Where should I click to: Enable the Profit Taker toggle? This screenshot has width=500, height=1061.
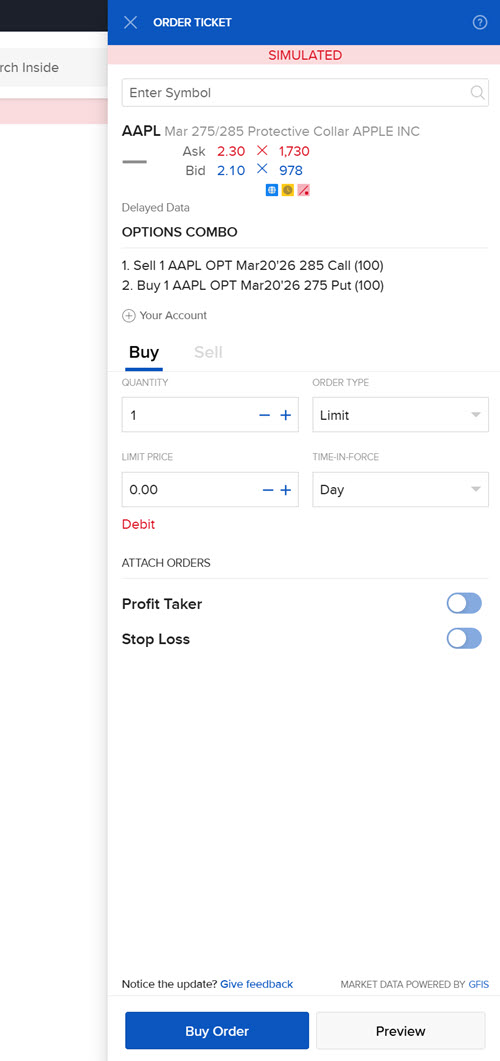[x=464, y=603]
